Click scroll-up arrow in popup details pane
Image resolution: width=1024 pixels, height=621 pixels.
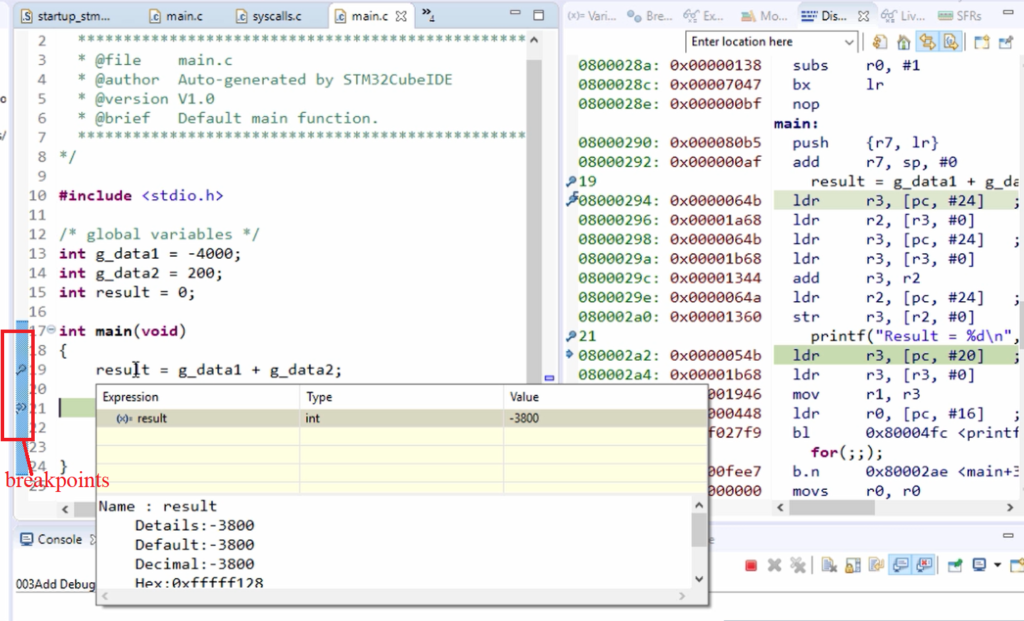click(x=699, y=505)
